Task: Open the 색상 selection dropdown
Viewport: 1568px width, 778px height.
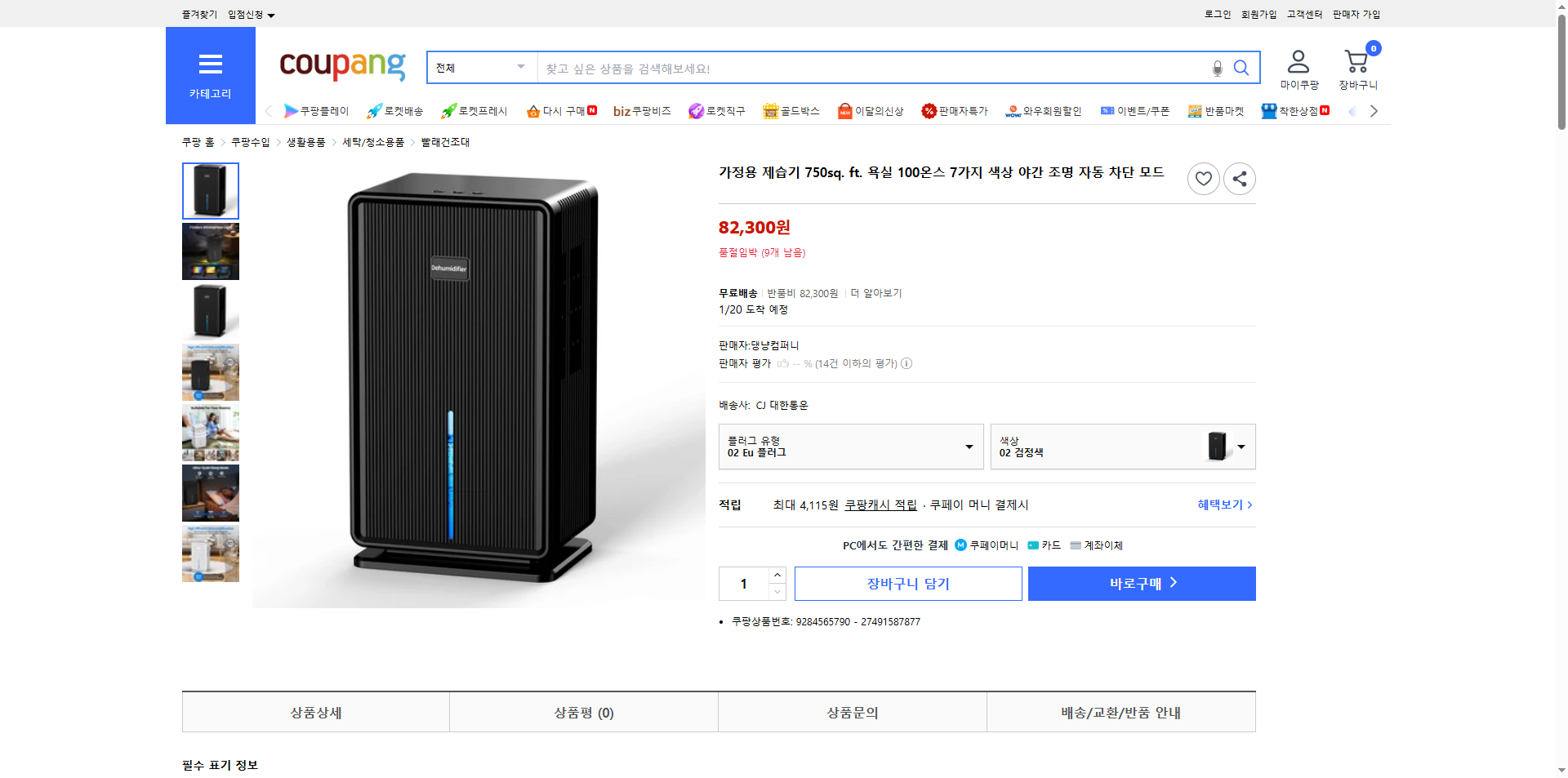Action: (x=1240, y=447)
